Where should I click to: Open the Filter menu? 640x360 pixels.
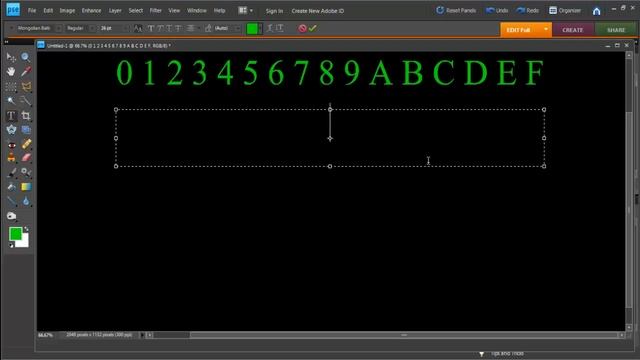(156, 11)
